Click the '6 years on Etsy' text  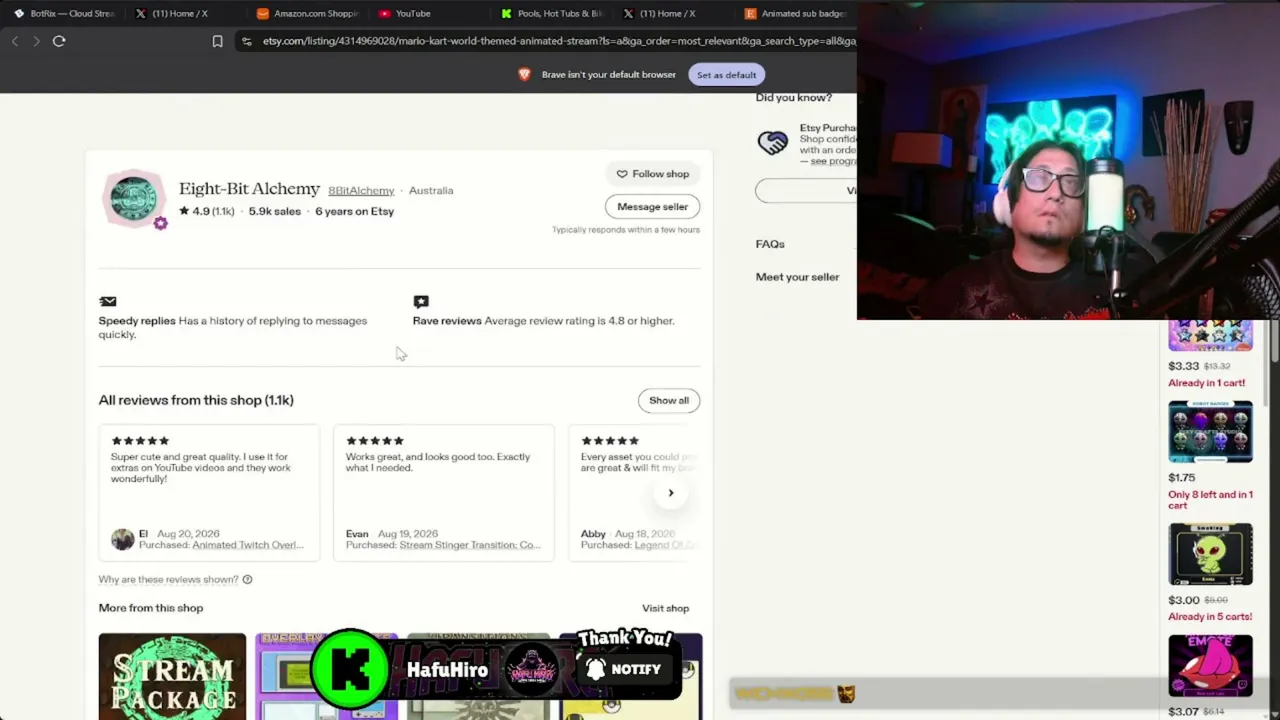coord(354,212)
